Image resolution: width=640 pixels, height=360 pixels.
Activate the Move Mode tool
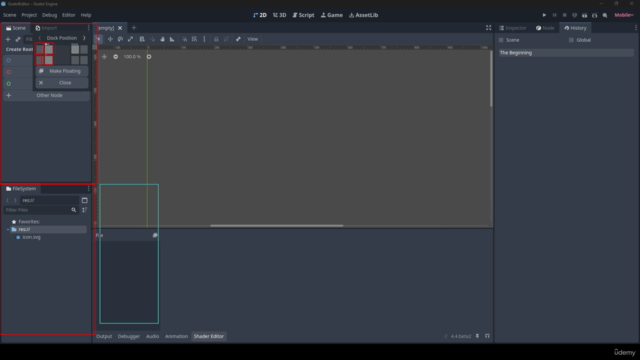(x=110, y=39)
